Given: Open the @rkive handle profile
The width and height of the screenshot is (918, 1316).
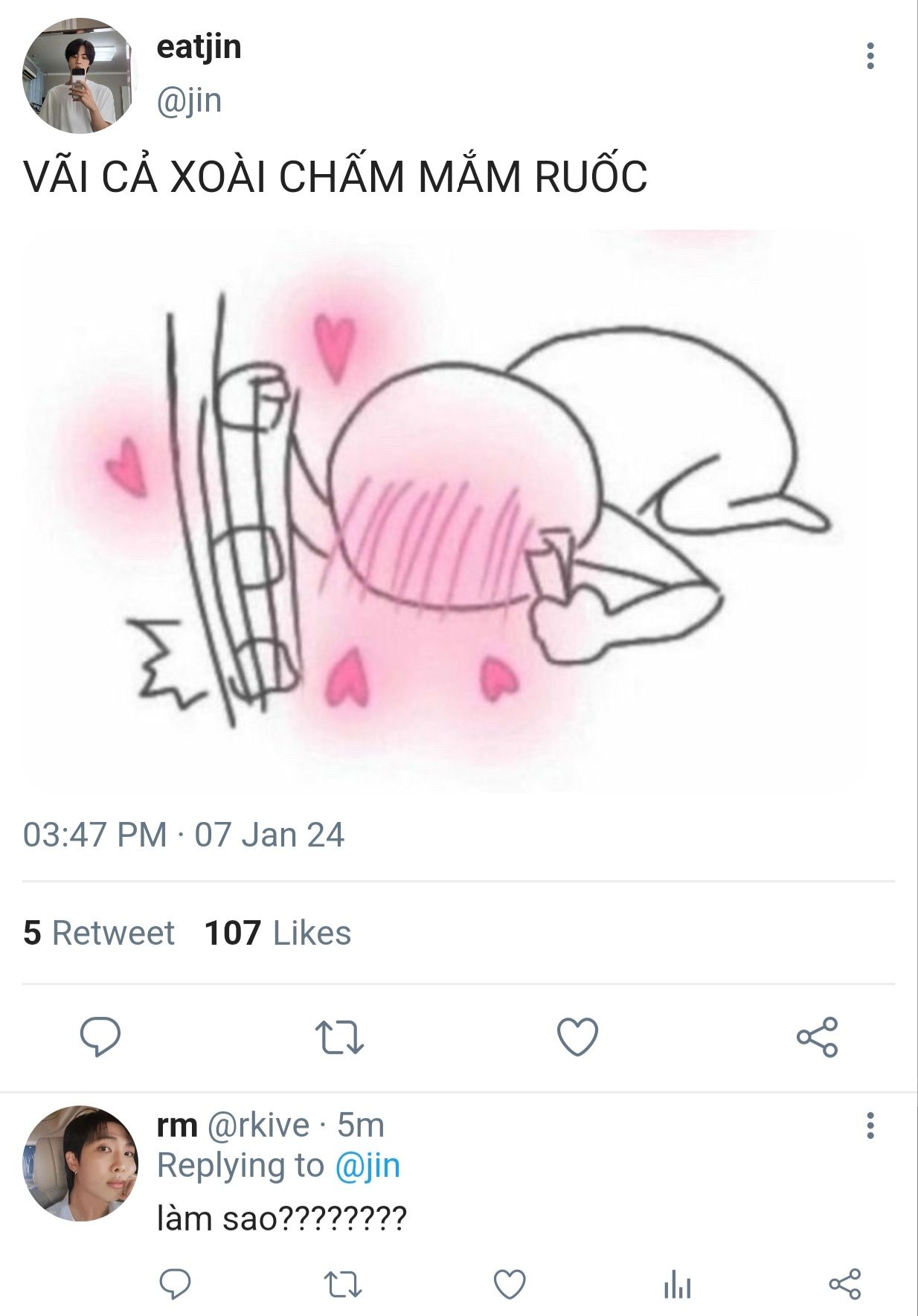Looking at the screenshot, I should (x=257, y=1126).
